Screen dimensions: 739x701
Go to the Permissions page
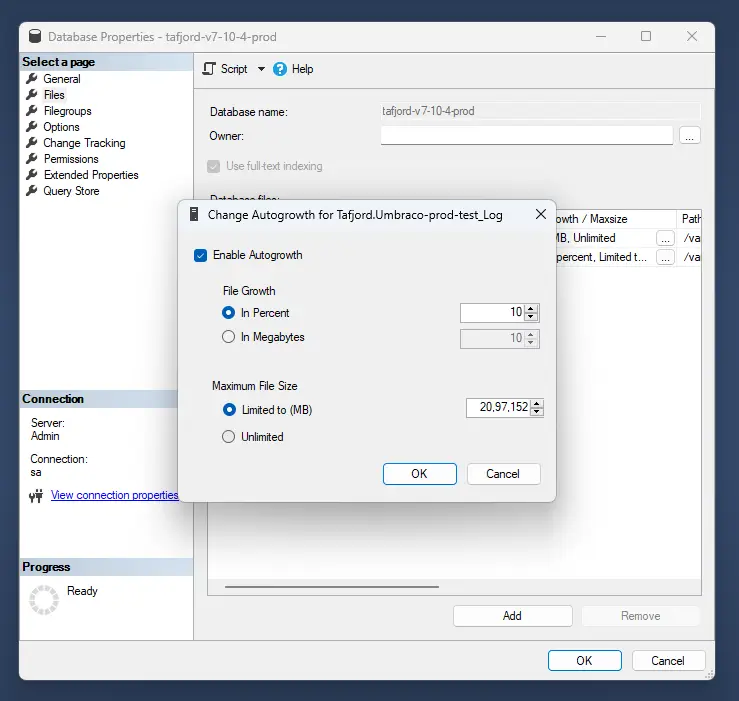pos(70,159)
